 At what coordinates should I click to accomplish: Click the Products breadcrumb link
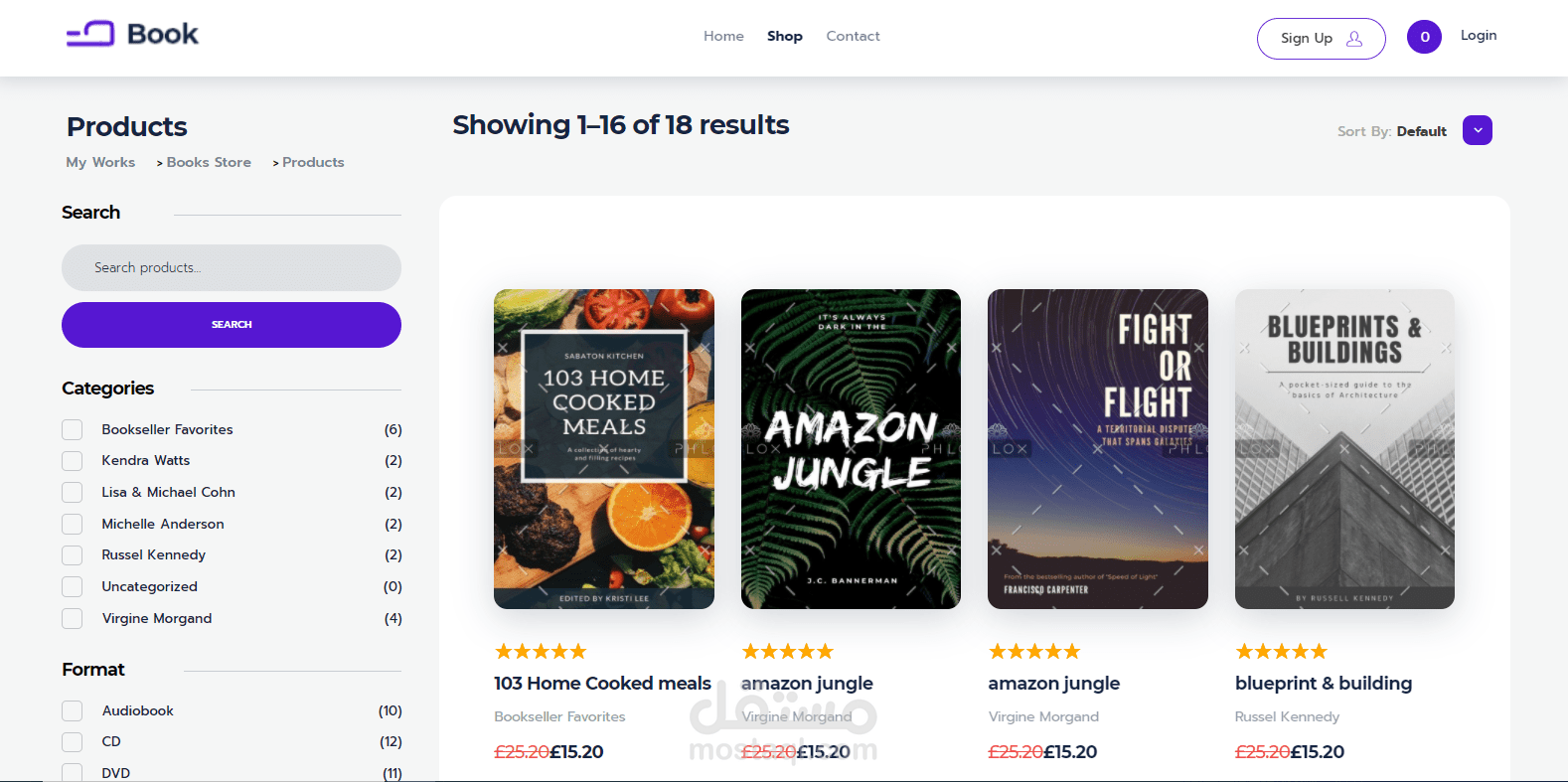click(313, 162)
